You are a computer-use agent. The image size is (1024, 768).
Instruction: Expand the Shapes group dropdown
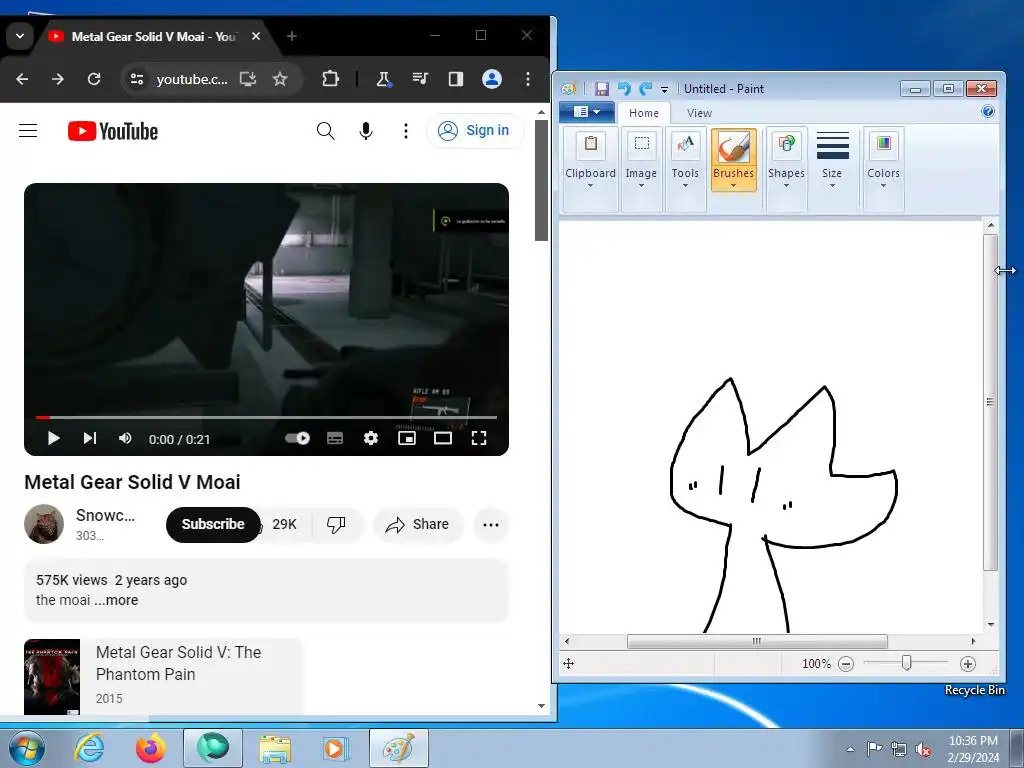pyautogui.click(x=786, y=185)
